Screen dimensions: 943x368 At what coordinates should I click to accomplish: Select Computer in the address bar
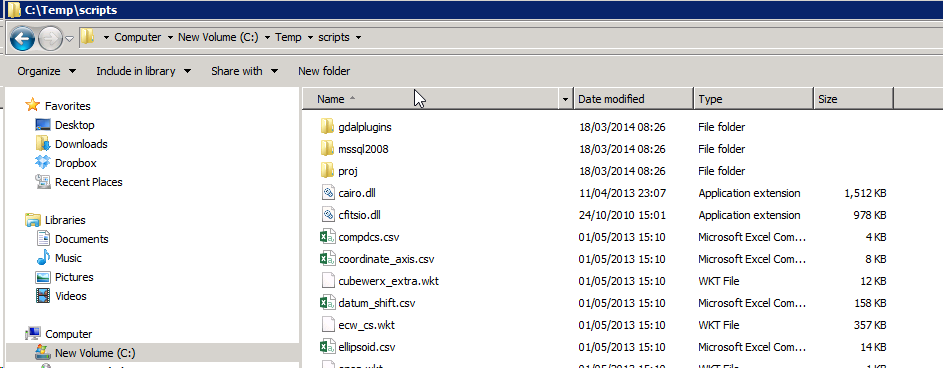pyautogui.click(x=138, y=37)
